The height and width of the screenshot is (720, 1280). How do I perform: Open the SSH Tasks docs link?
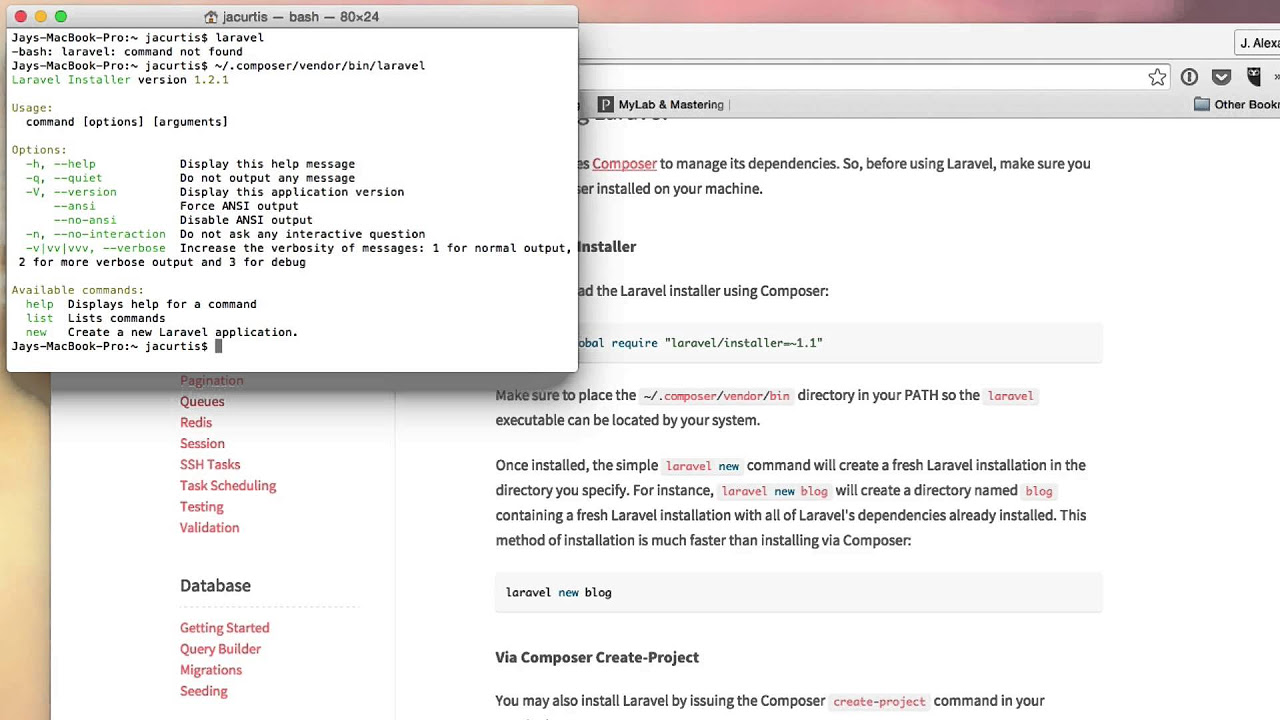pos(210,464)
